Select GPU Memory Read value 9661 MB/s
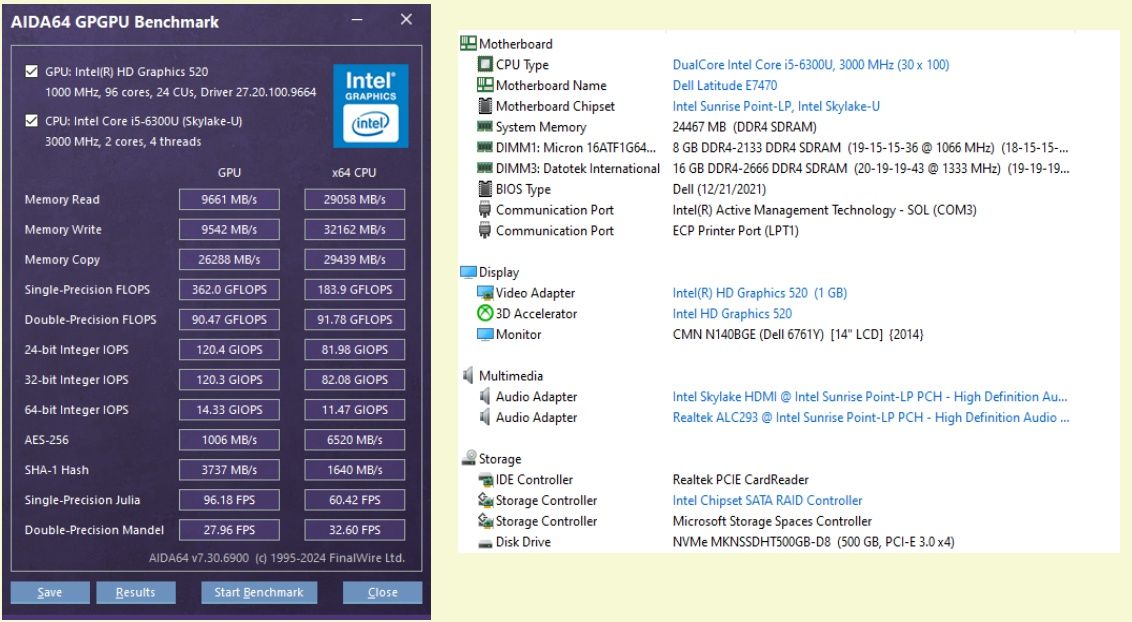Screen dimensions: 1132x622 (229, 200)
